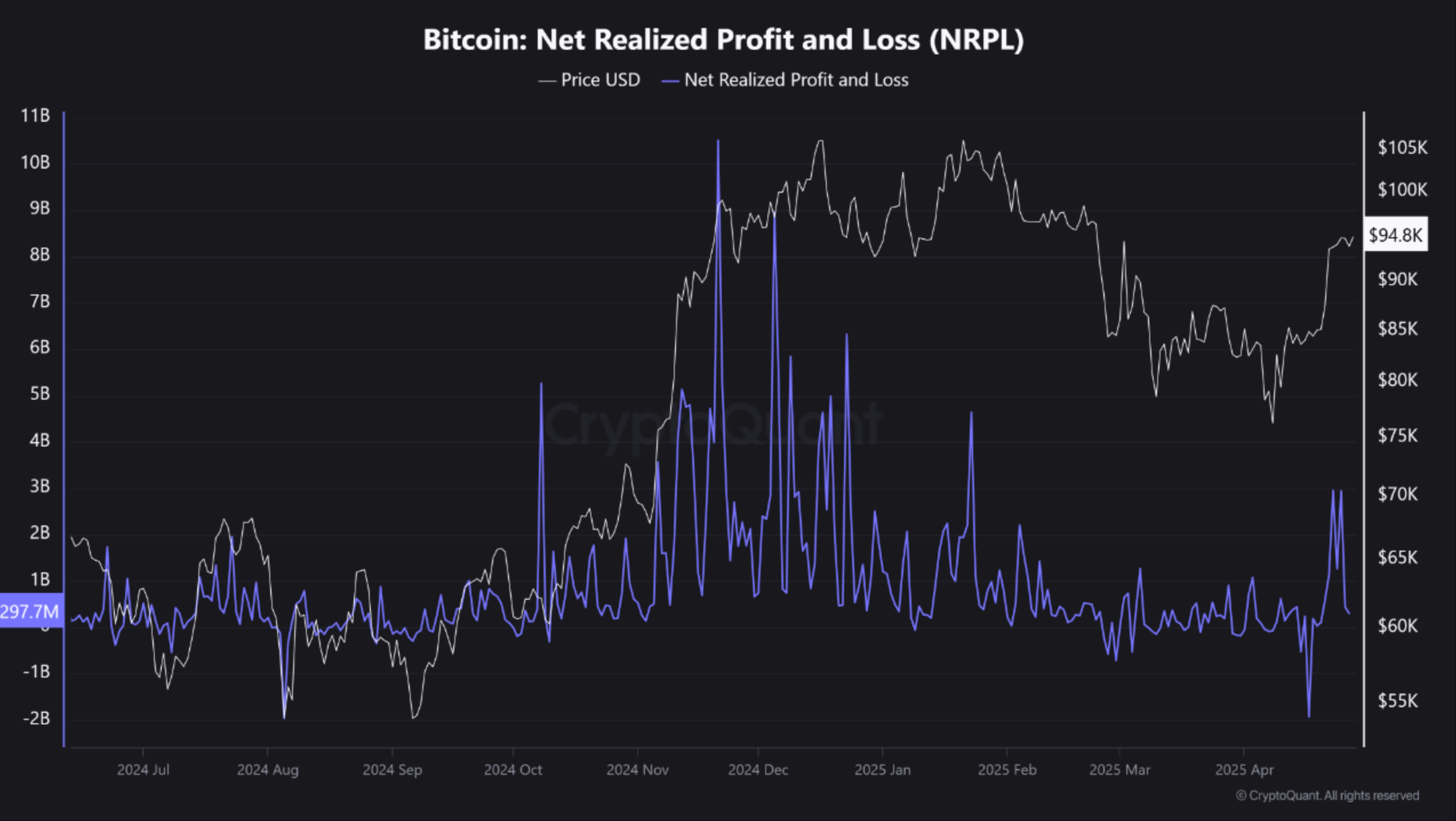
Task: Click the 5B label on the left axis
Action: (39, 394)
